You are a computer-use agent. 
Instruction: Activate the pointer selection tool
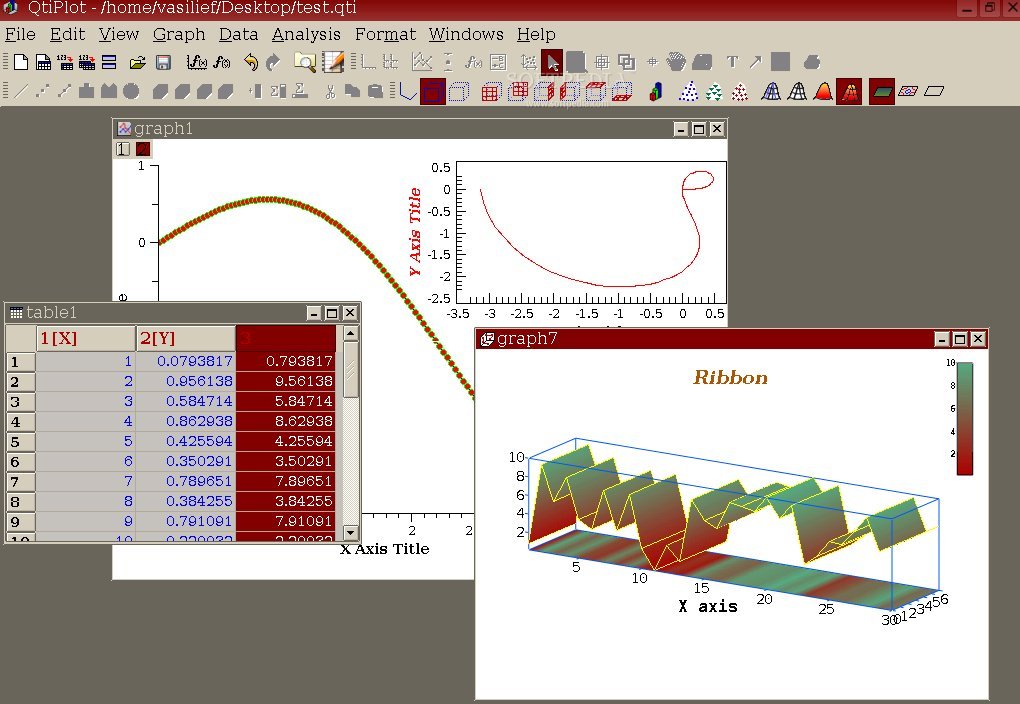coord(554,62)
